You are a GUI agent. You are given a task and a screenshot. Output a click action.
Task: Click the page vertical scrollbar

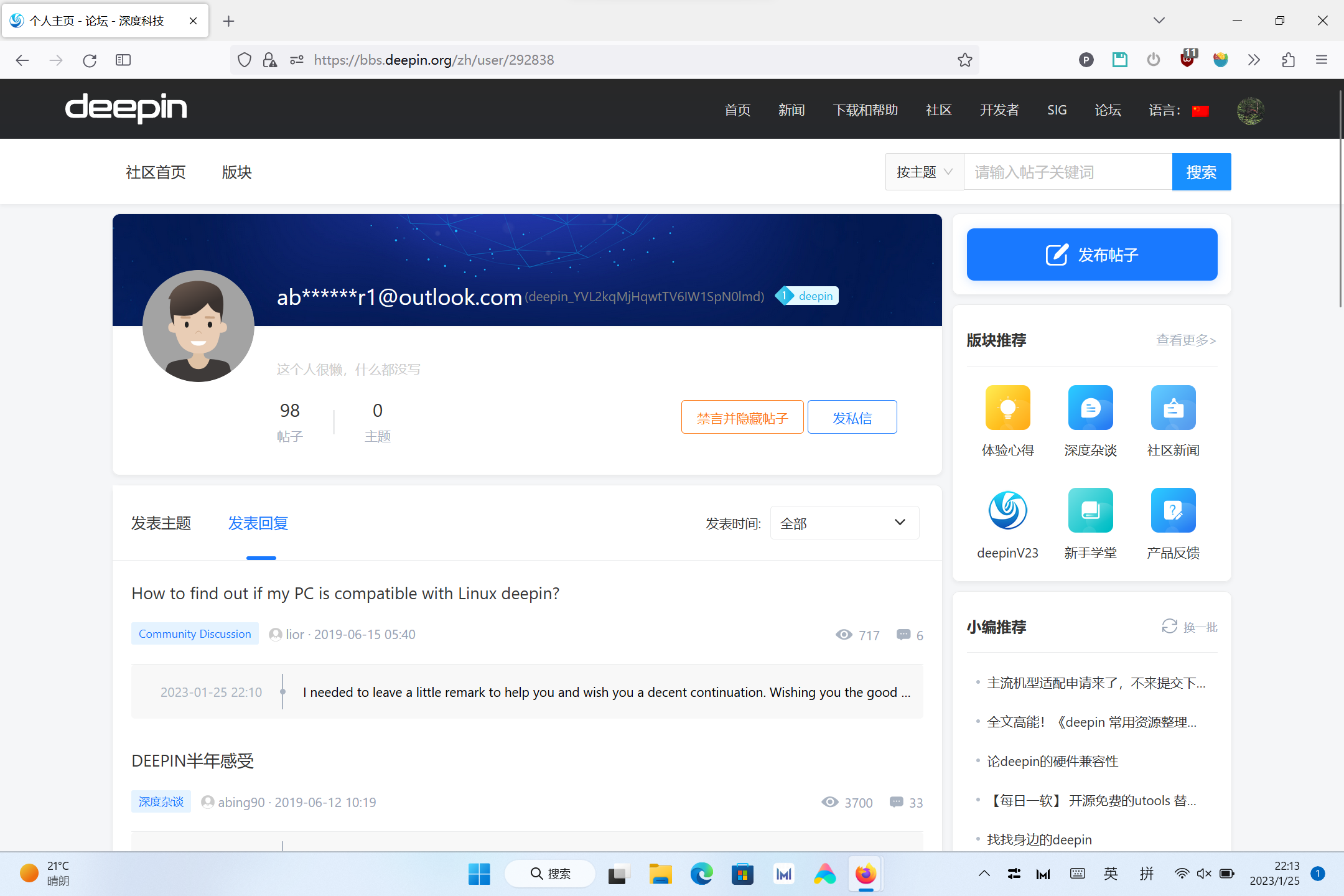[1340, 199]
